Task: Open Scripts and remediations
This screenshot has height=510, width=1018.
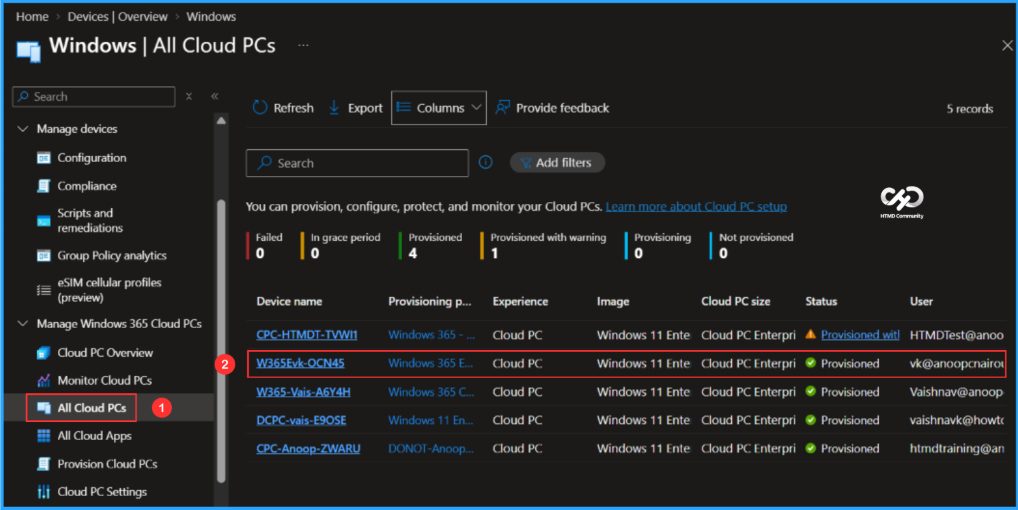Action: (90, 221)
